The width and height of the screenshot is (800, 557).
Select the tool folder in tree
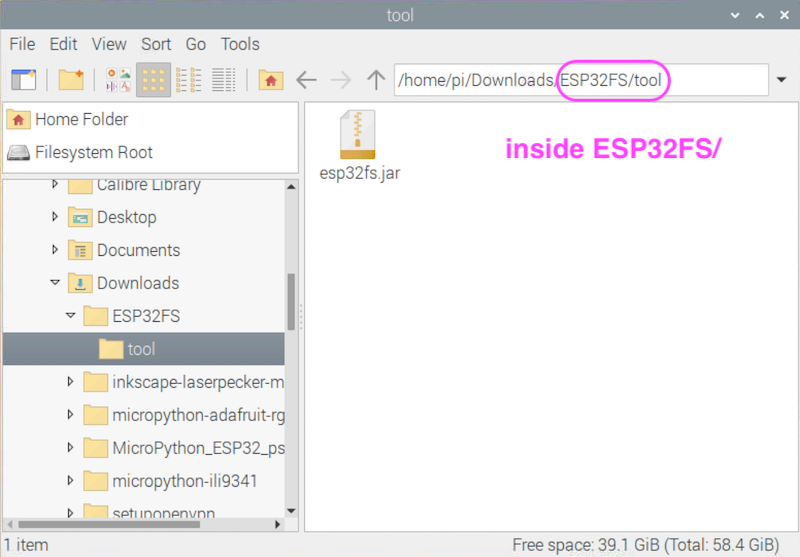point(144,349)
